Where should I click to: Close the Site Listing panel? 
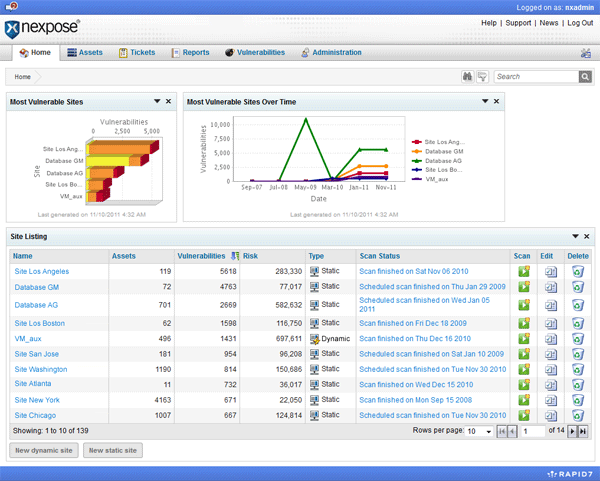587,236
